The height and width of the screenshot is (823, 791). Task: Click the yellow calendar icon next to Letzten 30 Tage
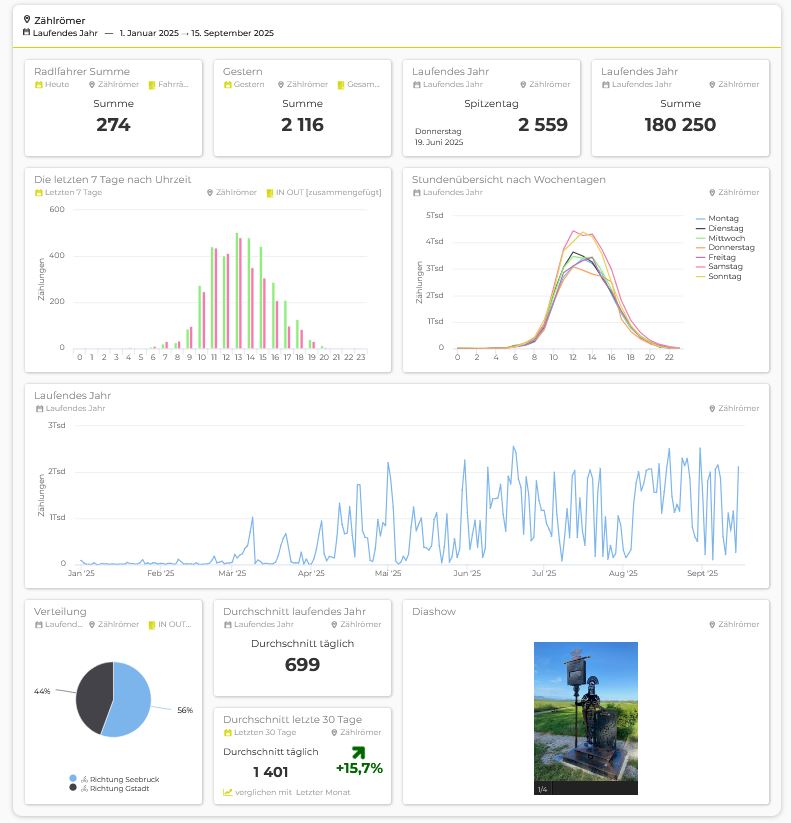point(228,733)
